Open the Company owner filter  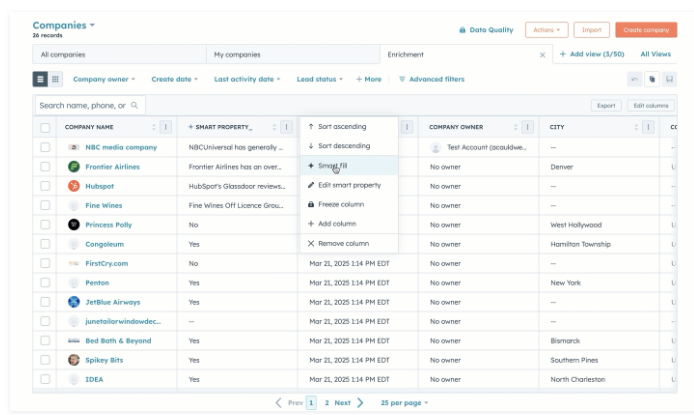point(104,79)
